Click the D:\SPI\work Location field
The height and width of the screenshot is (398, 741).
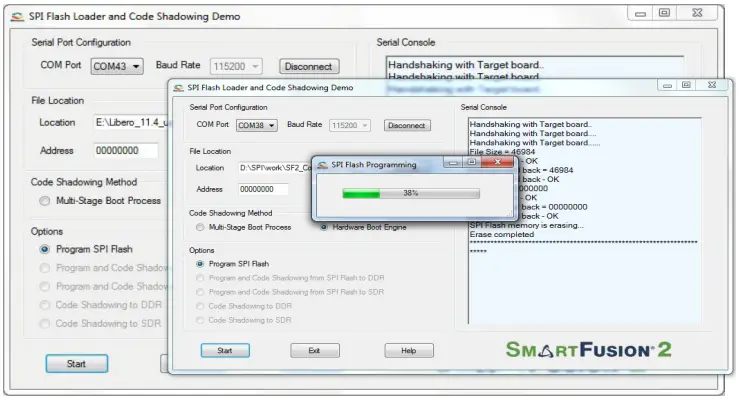[x=275, y=168]
